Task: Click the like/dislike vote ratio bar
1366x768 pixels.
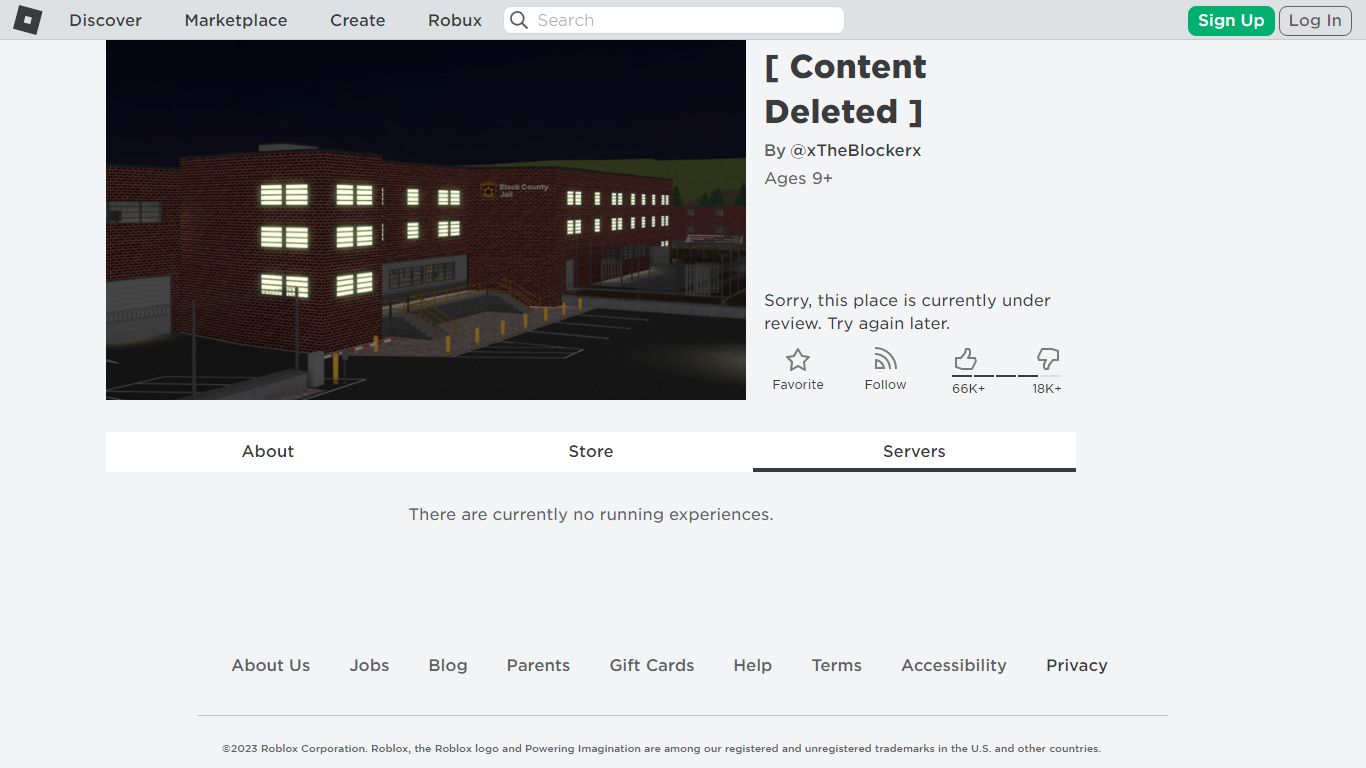Action: (1007, 376)
